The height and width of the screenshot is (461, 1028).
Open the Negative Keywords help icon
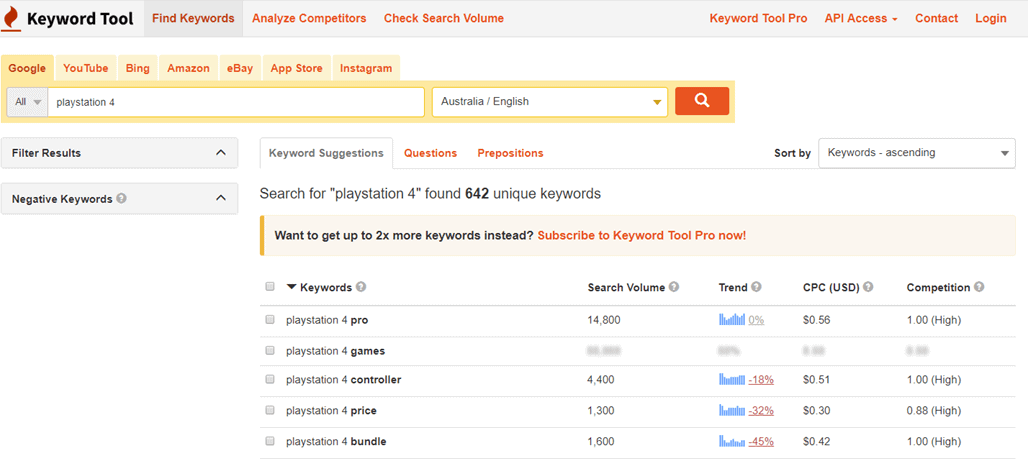[x=121, y=199]
